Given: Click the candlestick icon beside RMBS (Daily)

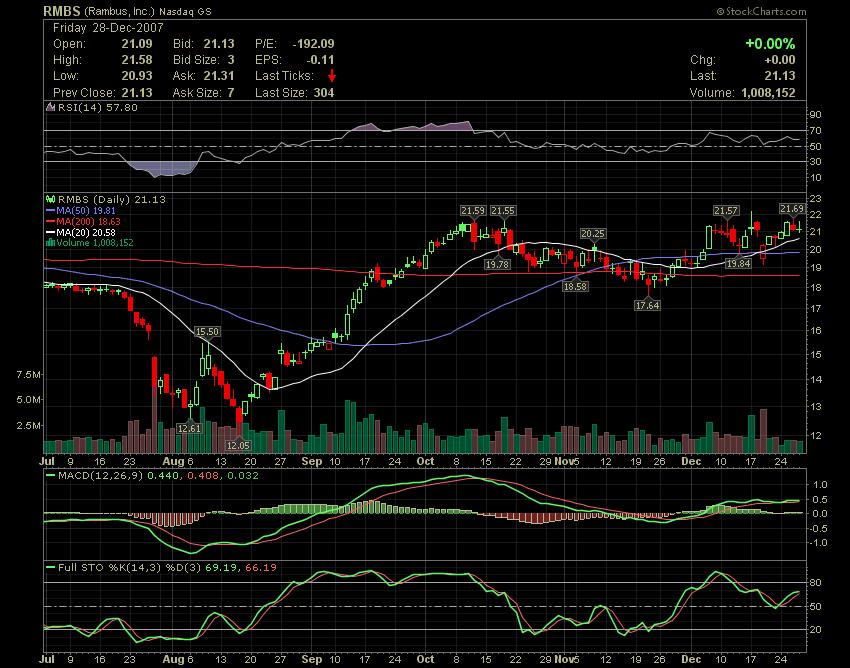Looking at the screenshot, I should pos(51,199).
